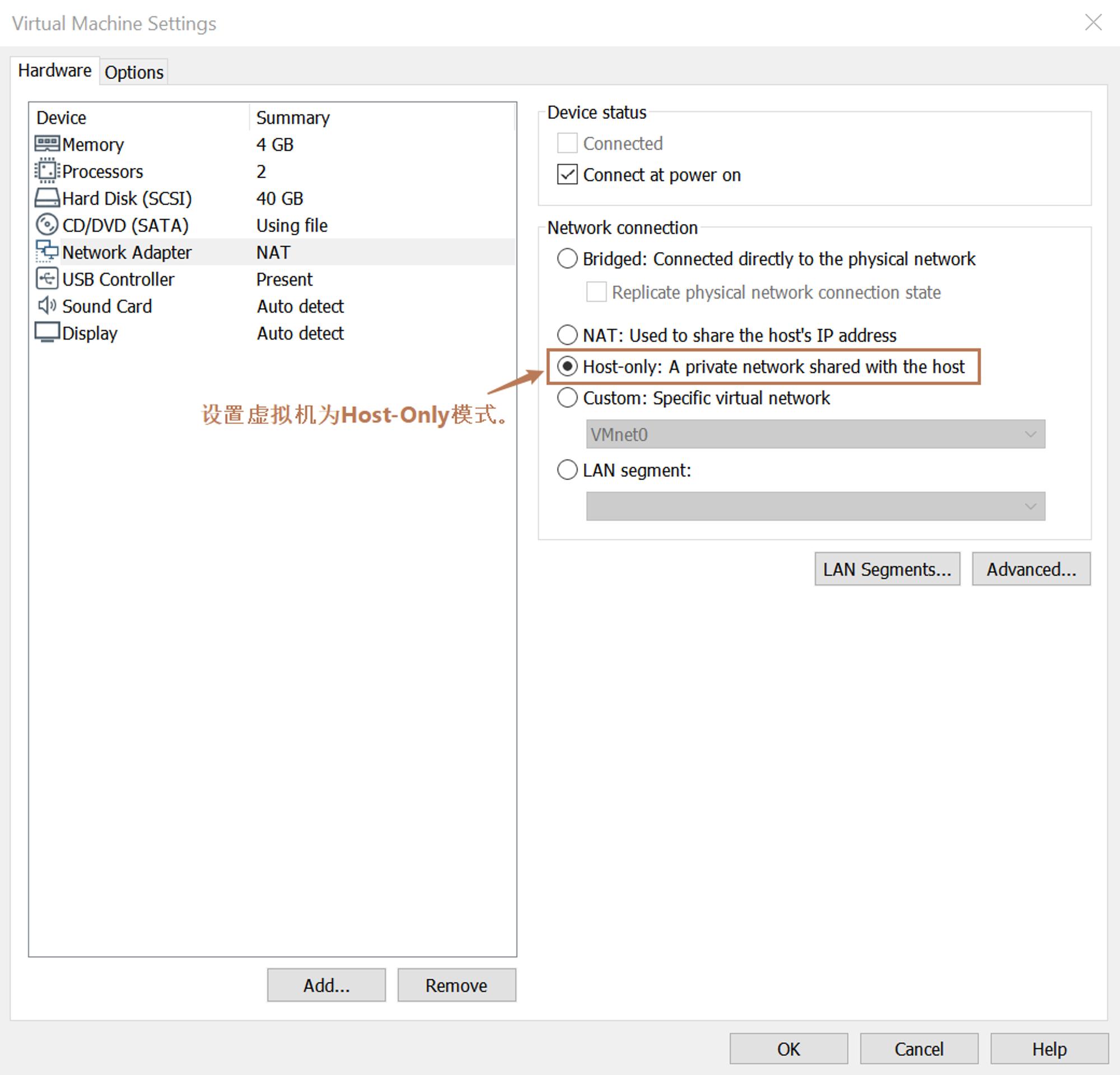Click Sound Card's Auto detect value
1120x1075 pixels.
point(300,306)
